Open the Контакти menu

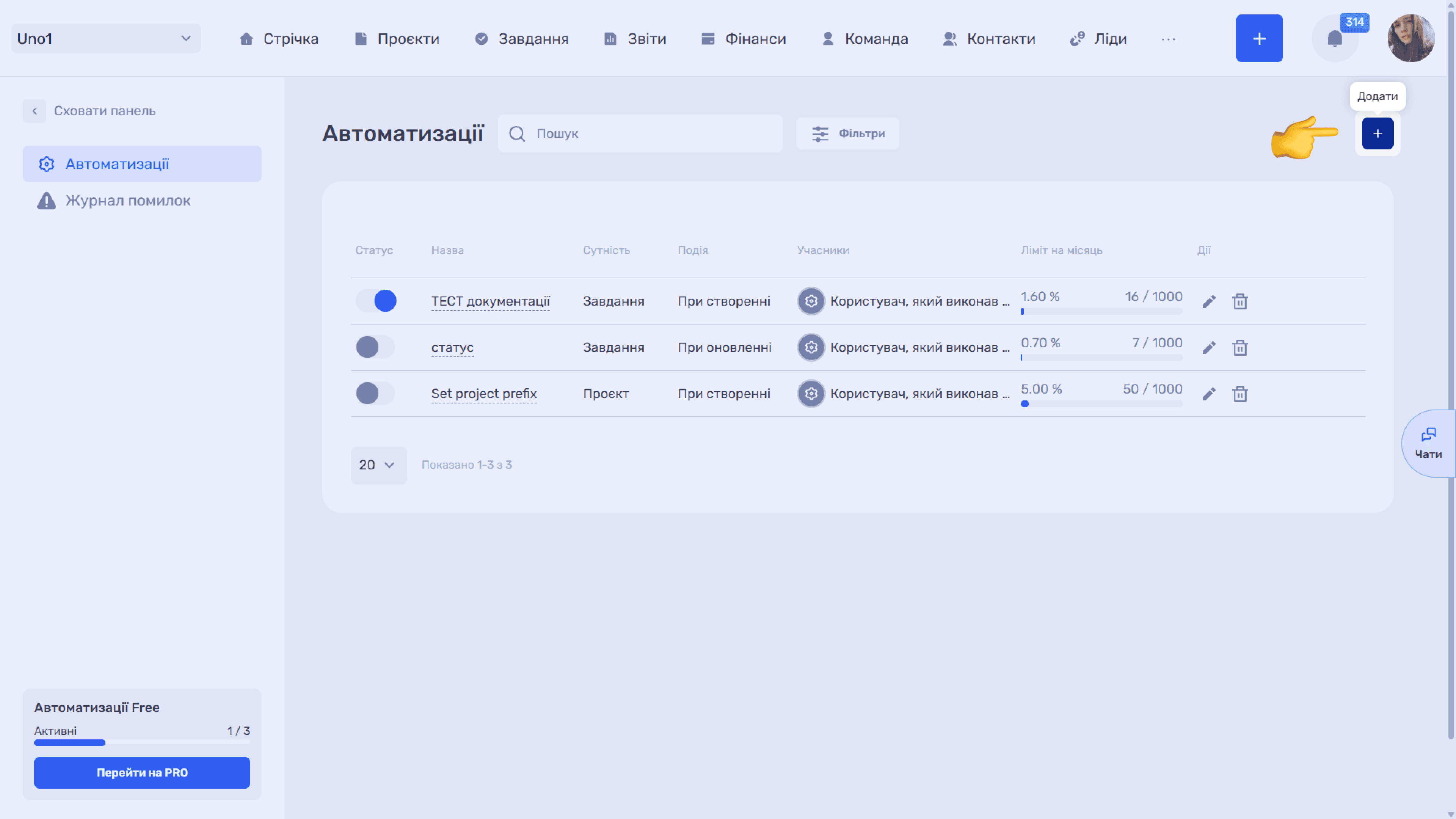(x=989, y=39)
